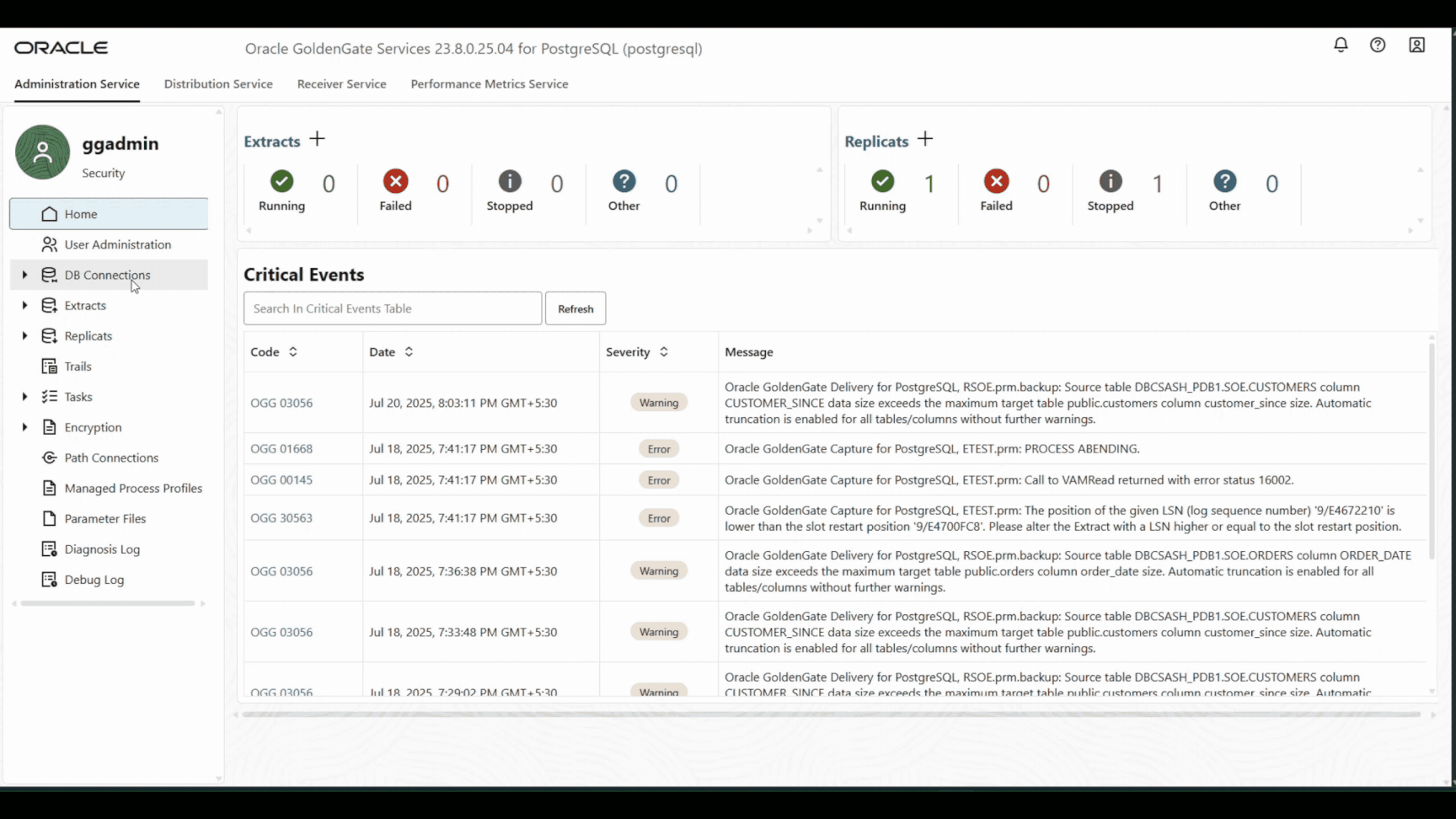Viewport: 1456px width, 819px height.
Task: Expand the DB Connections tree node
Action: point(24,275)
